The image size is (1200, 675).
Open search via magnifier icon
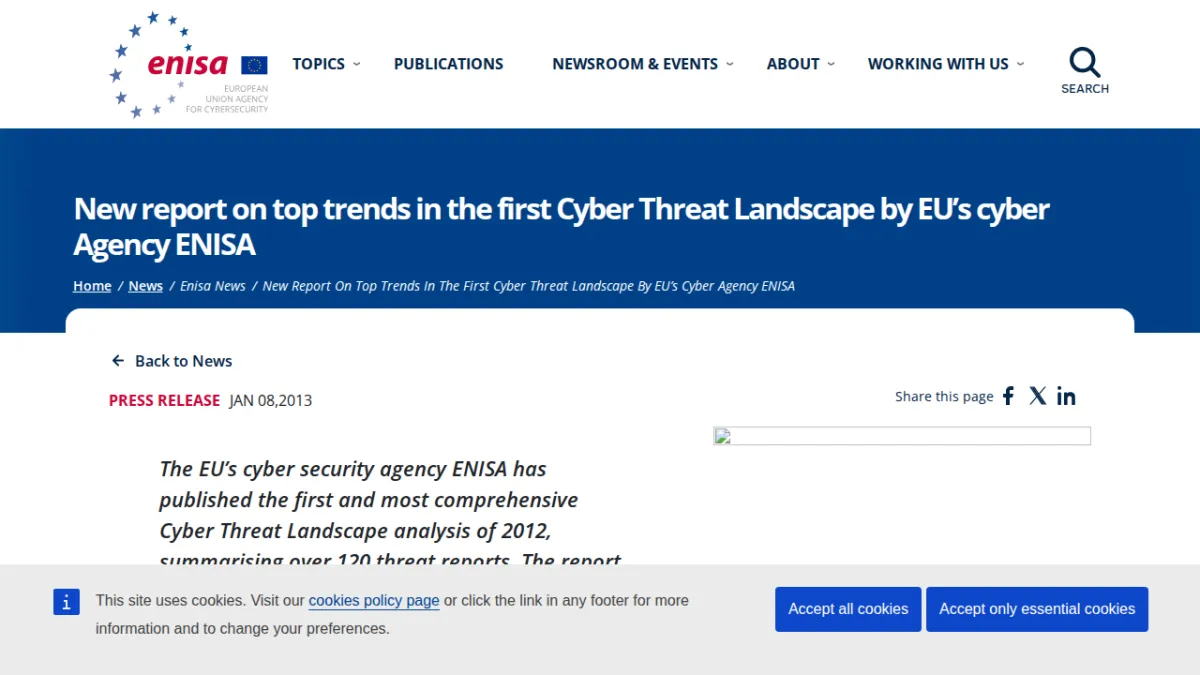(1085, 62)
